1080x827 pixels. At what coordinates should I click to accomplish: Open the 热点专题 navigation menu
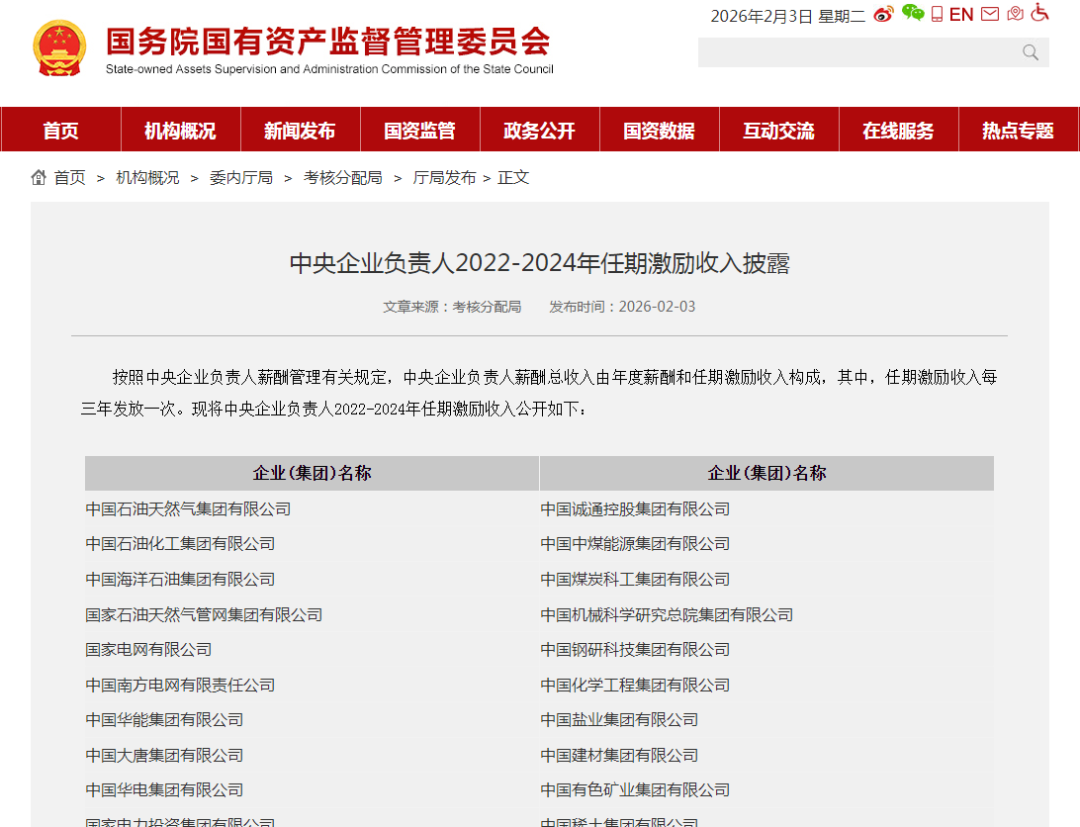1019,130
